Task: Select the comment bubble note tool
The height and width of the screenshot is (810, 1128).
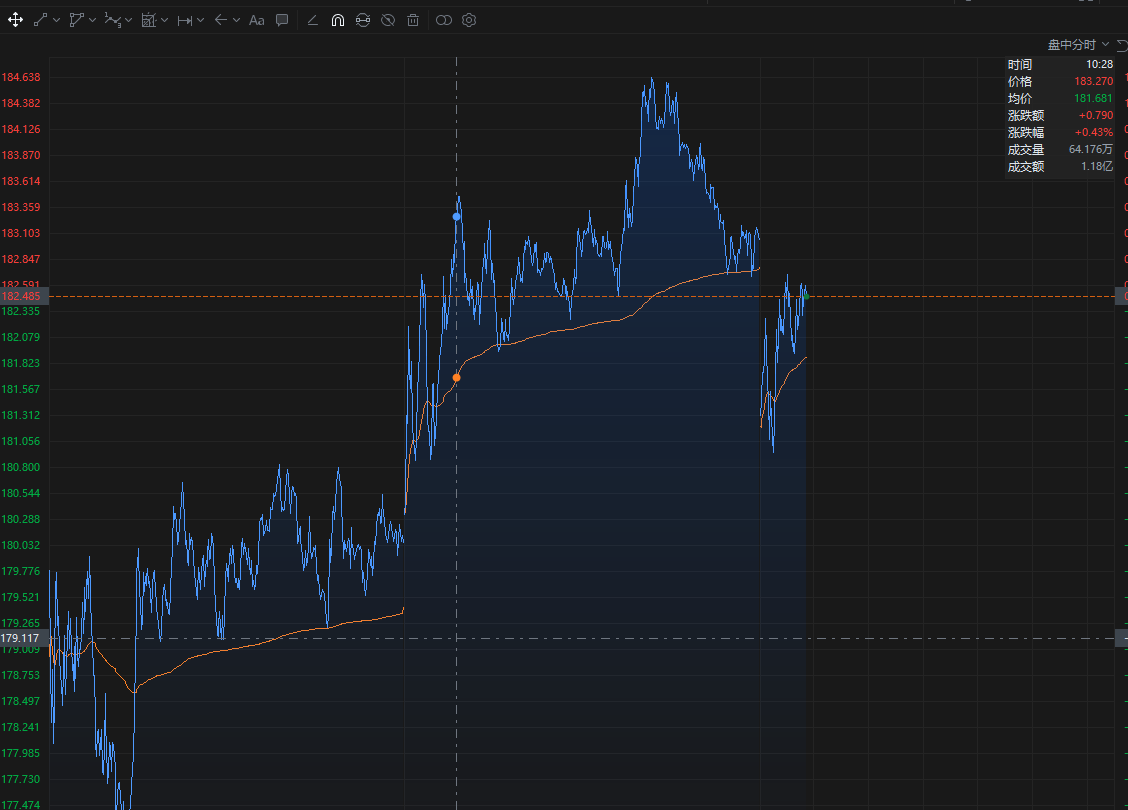Action: coord(282,20)
